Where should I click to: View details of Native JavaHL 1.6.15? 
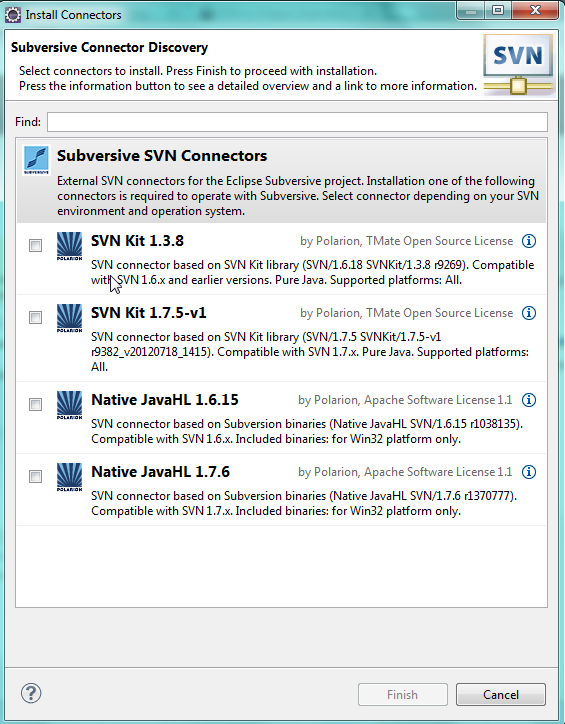click(529, 400)
